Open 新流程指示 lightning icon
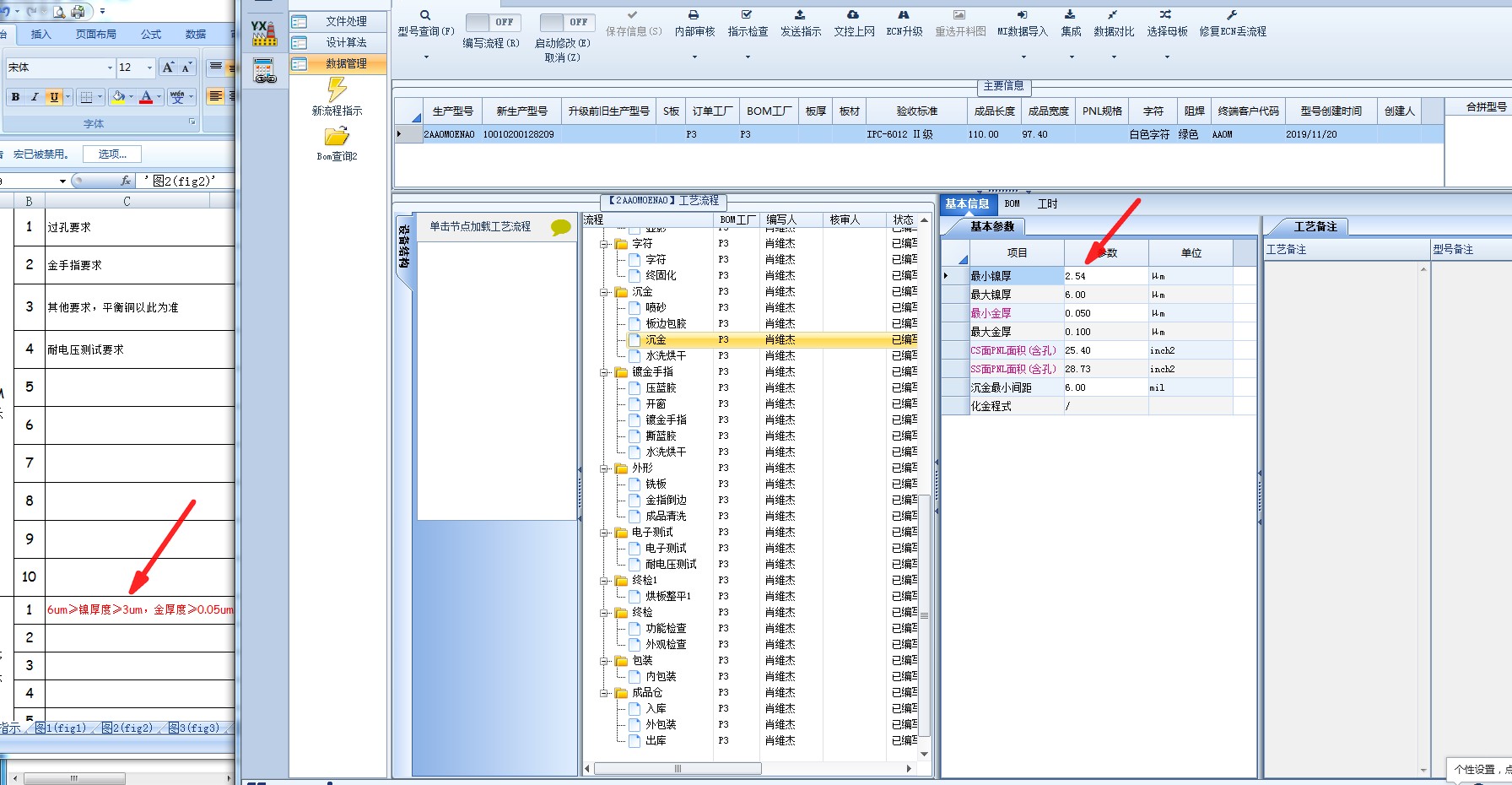1512x785 pixels. (337, 89)
